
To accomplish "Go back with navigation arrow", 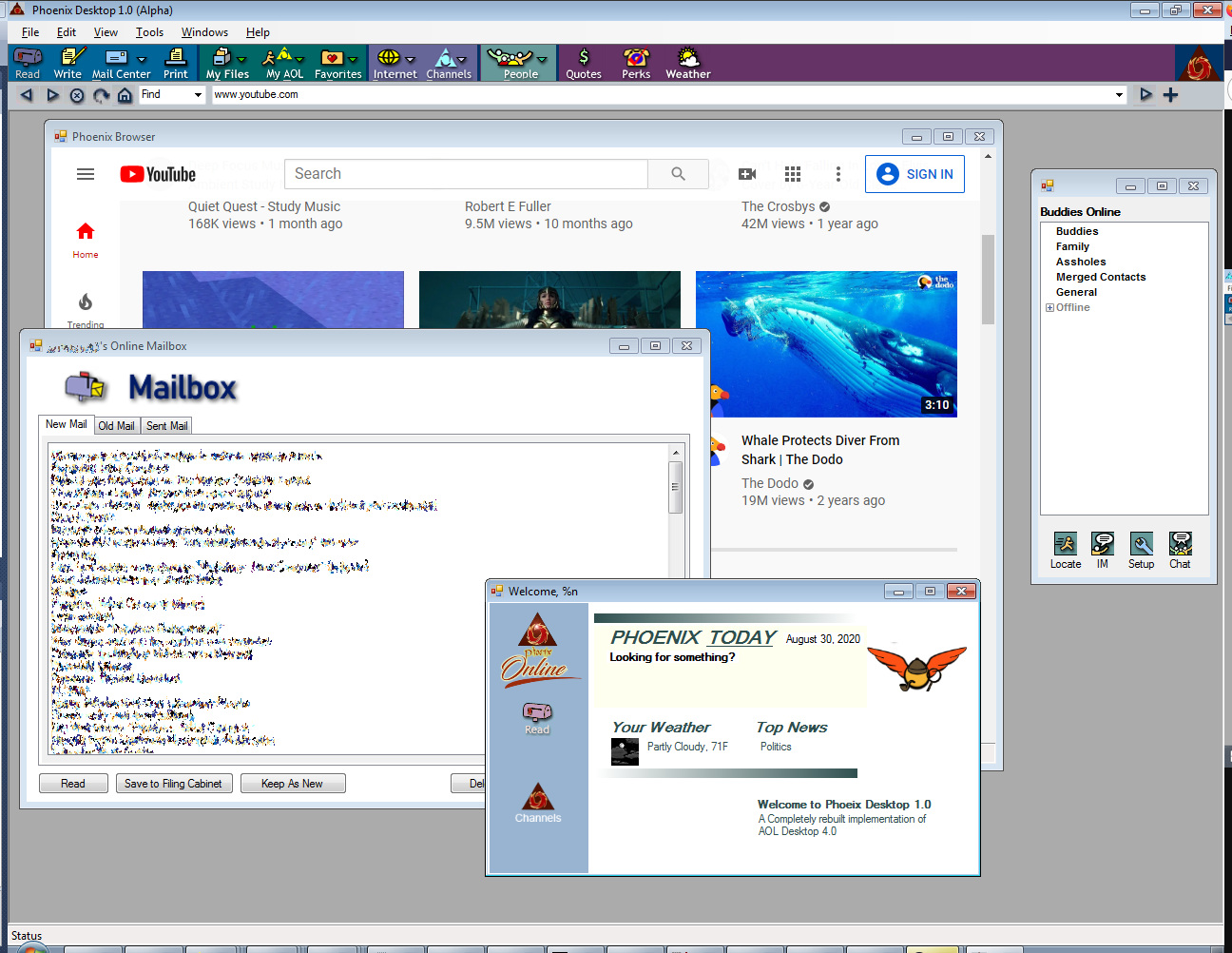I will pyautogui.click(x=27, y=95).
